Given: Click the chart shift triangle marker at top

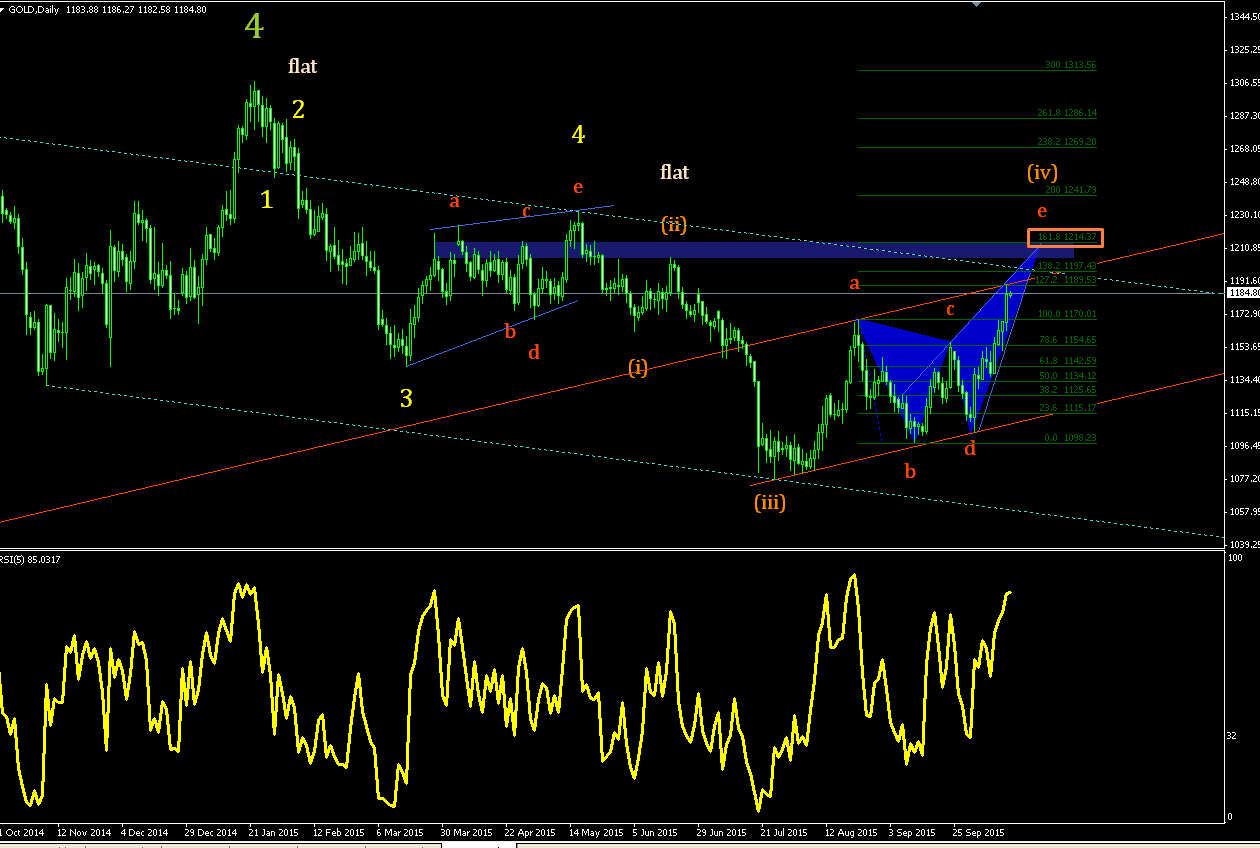Looking at the screenshot, I should coord(977,4).
